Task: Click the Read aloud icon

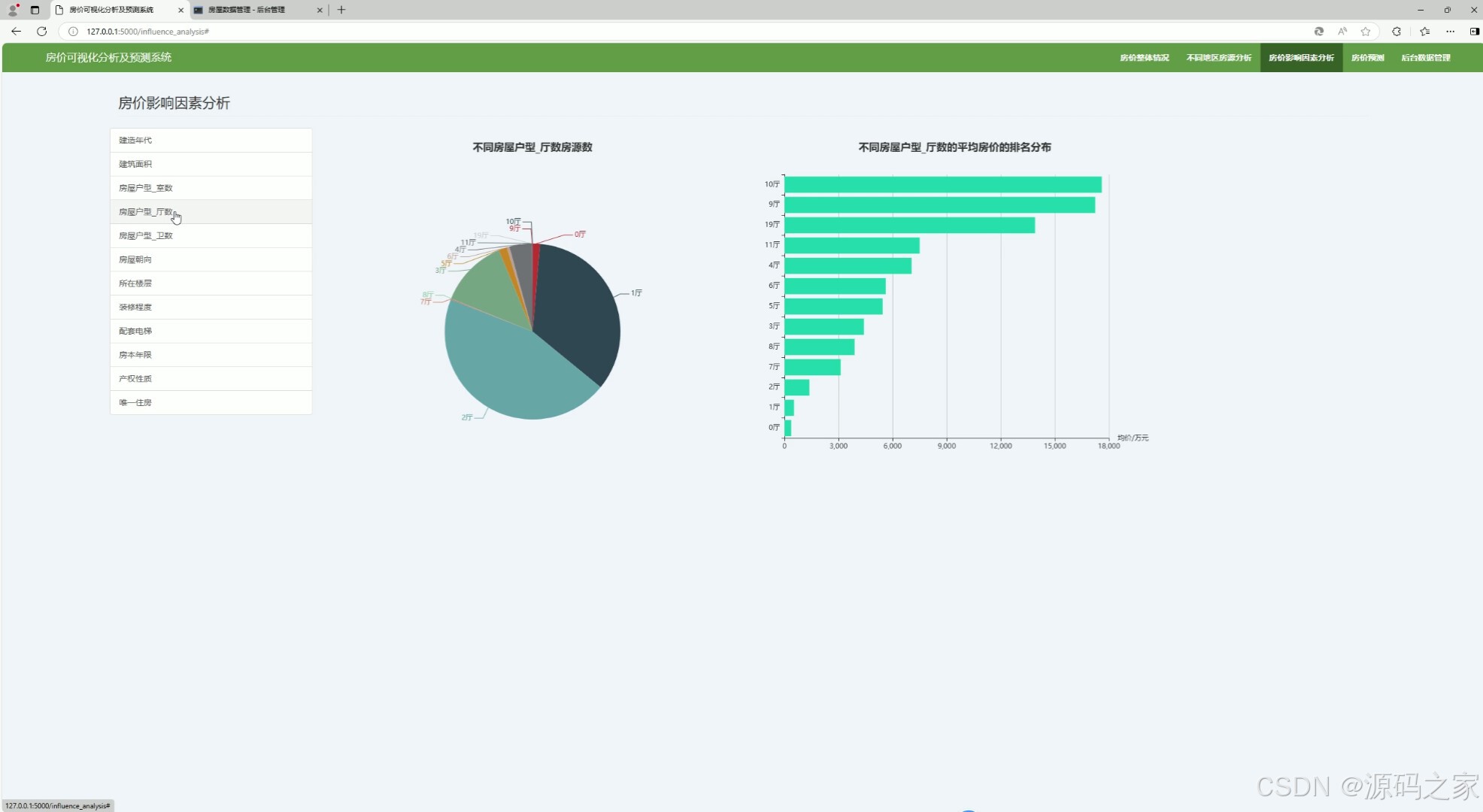Action: [1342, 32]
